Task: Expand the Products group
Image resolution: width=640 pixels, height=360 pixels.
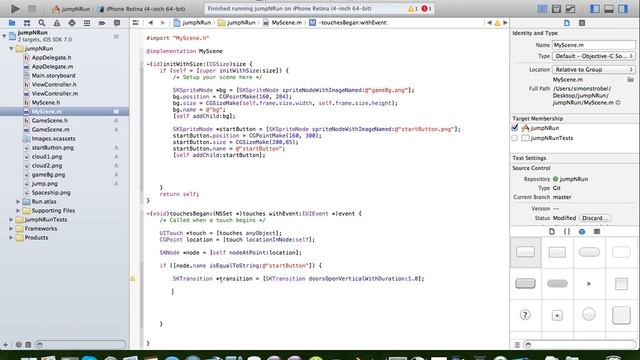Action: (11, 238)
